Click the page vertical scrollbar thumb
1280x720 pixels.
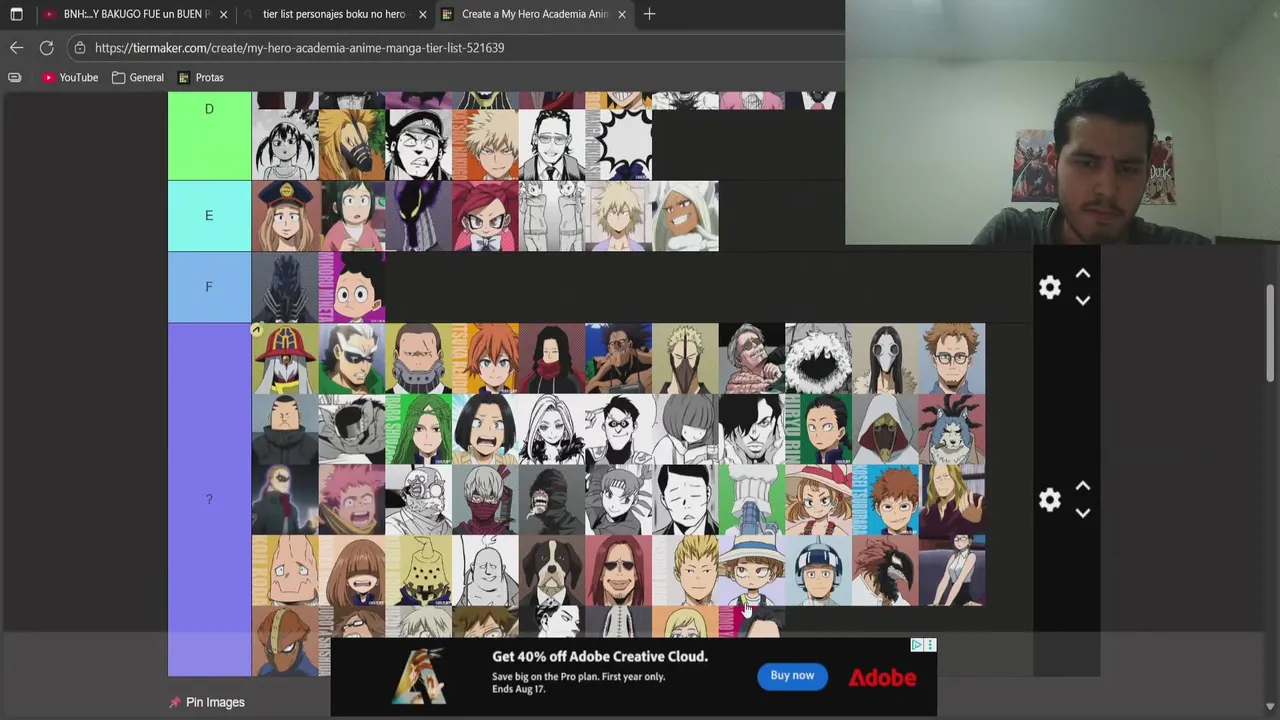[1270, 333]
